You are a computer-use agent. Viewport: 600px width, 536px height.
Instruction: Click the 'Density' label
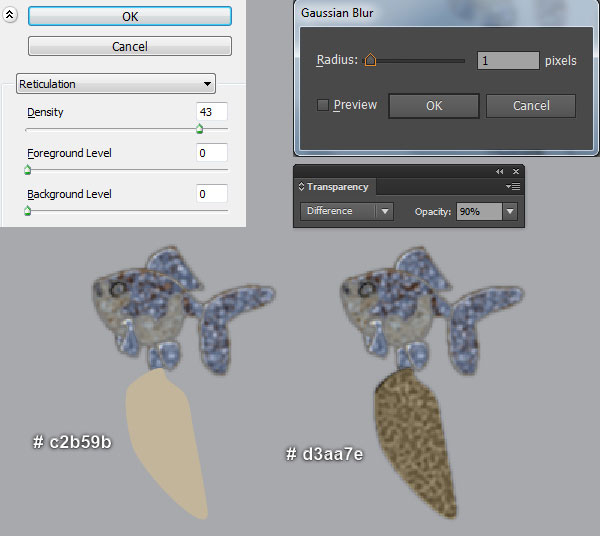pyautogui.click(x=45, y=112)
